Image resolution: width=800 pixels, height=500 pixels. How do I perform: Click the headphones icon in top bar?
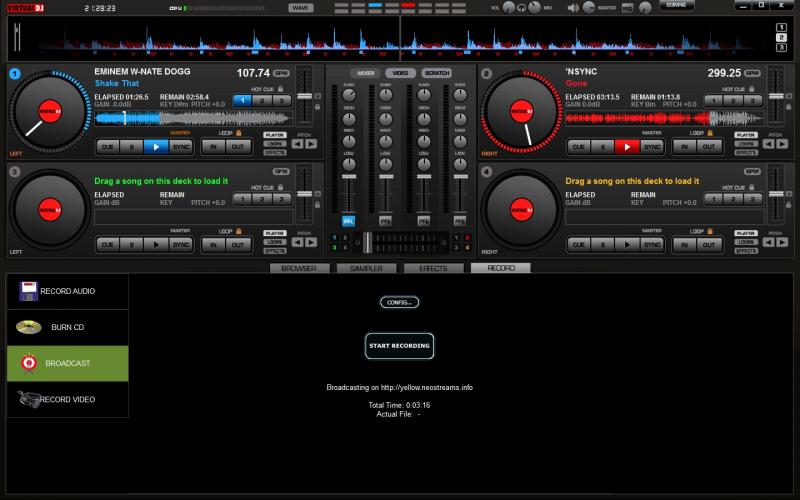521,8
